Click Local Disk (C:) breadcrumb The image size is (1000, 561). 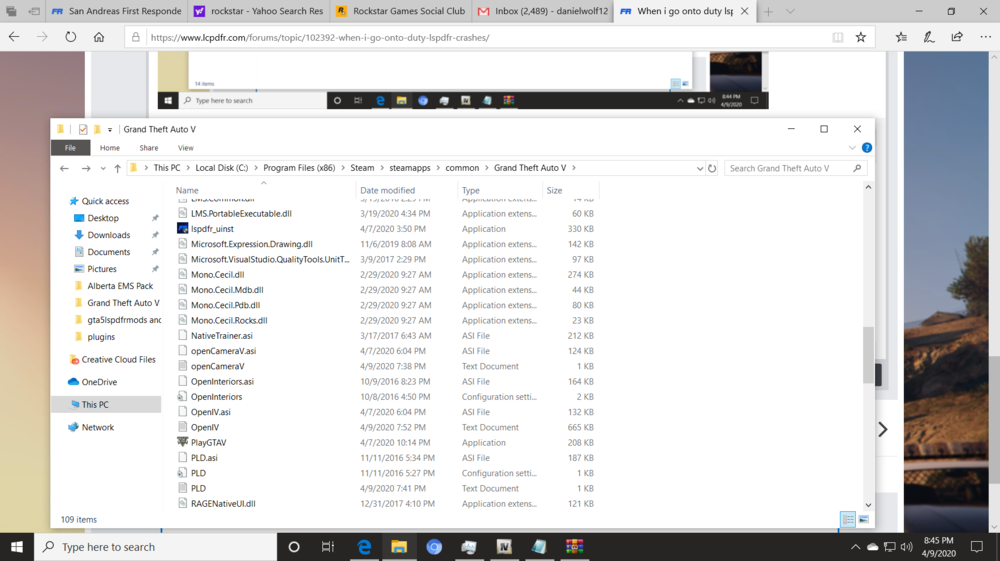click(221, 168)
